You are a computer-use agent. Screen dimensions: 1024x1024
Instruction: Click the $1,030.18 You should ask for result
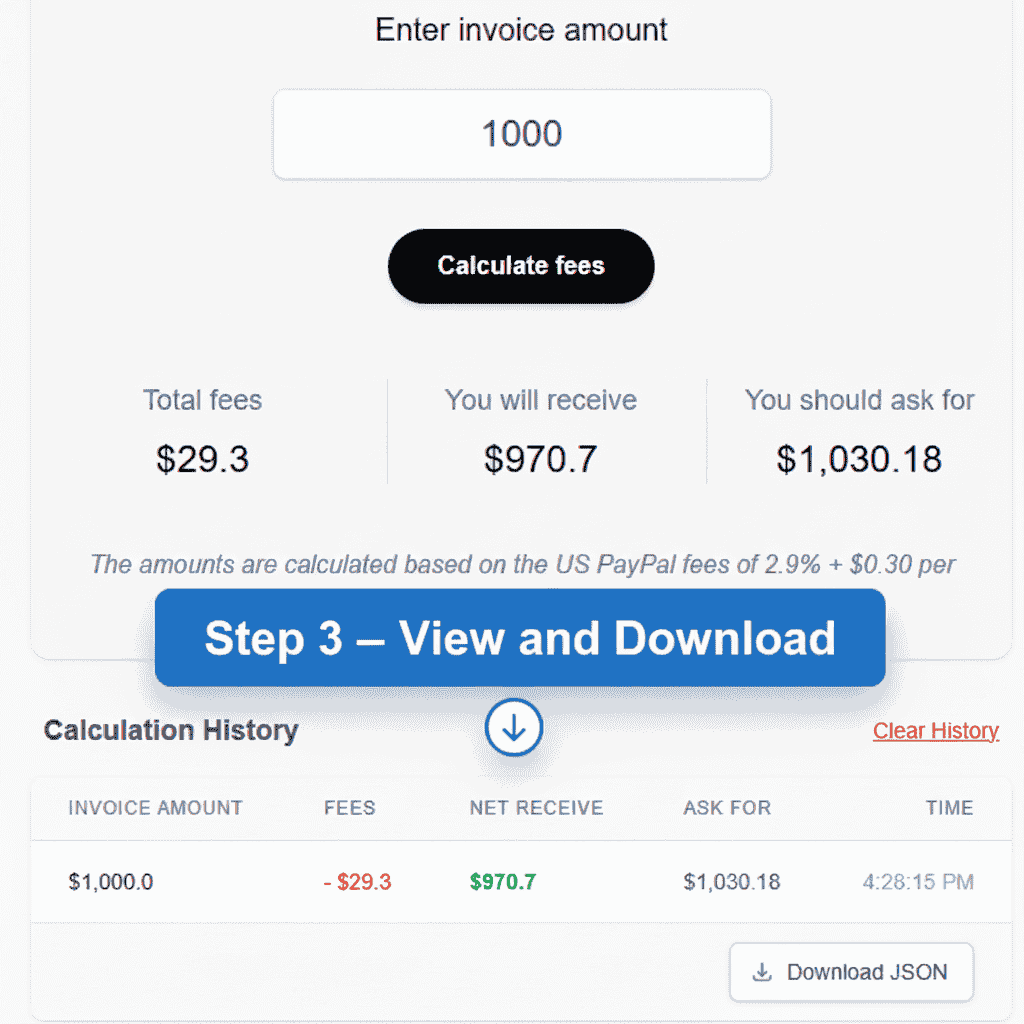click(x=859, y=459)
